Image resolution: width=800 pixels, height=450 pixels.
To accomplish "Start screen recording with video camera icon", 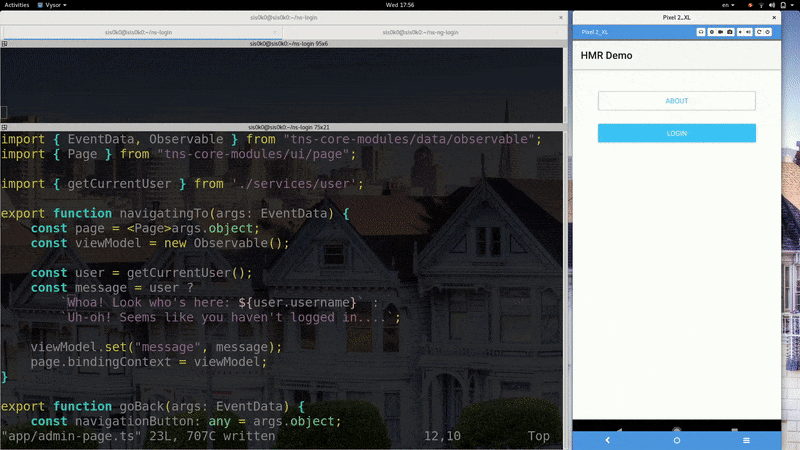I will pos(720,32).
